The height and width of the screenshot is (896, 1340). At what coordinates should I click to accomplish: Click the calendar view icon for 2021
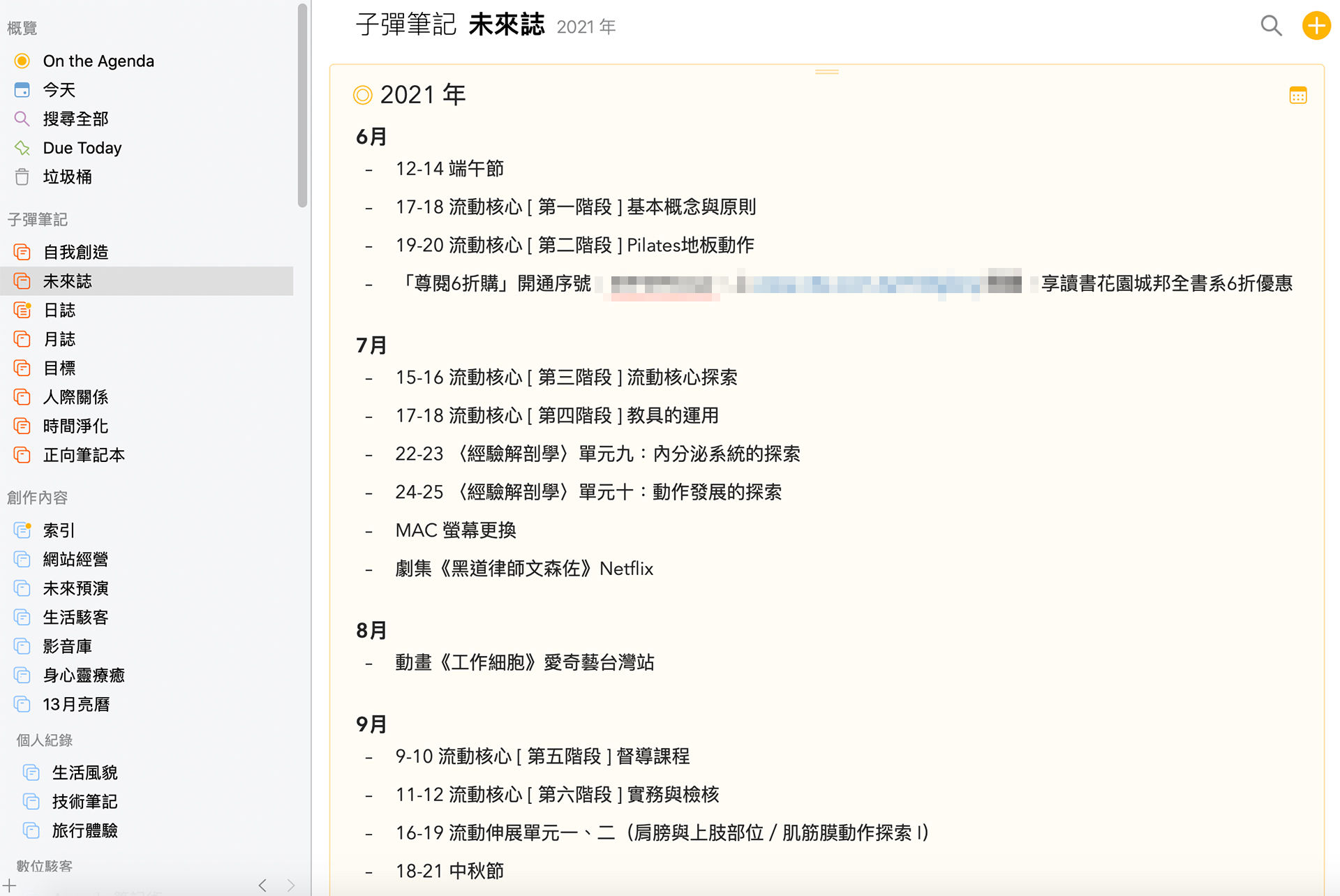pyautogui.click(x=1298, y=94)
